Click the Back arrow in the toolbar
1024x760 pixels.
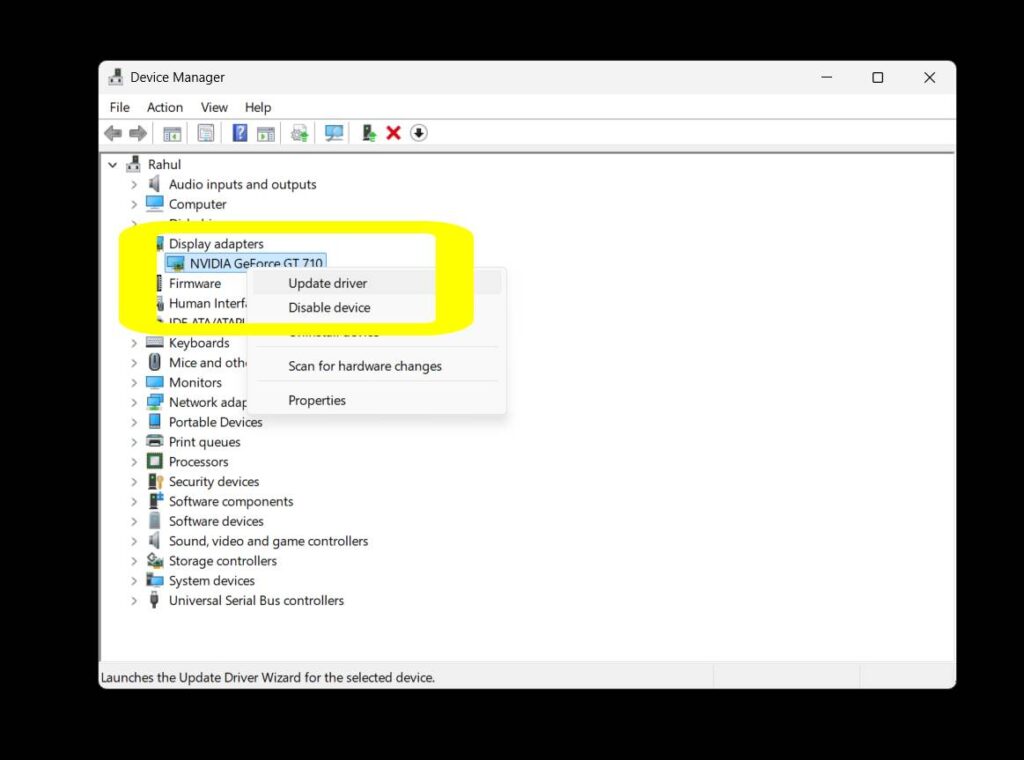(113, 133)
